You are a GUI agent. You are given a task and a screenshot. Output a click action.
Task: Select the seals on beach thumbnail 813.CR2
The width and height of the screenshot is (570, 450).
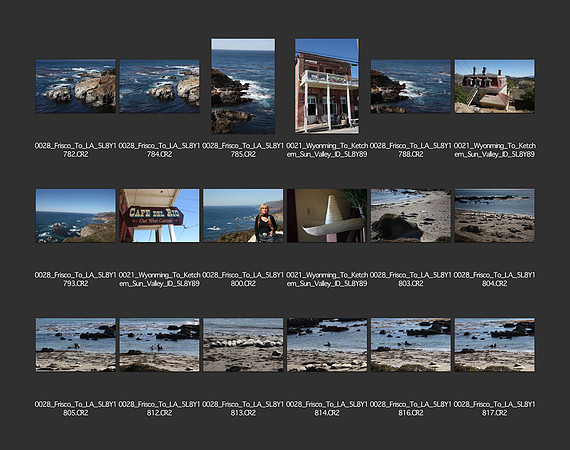pos(243,345)
